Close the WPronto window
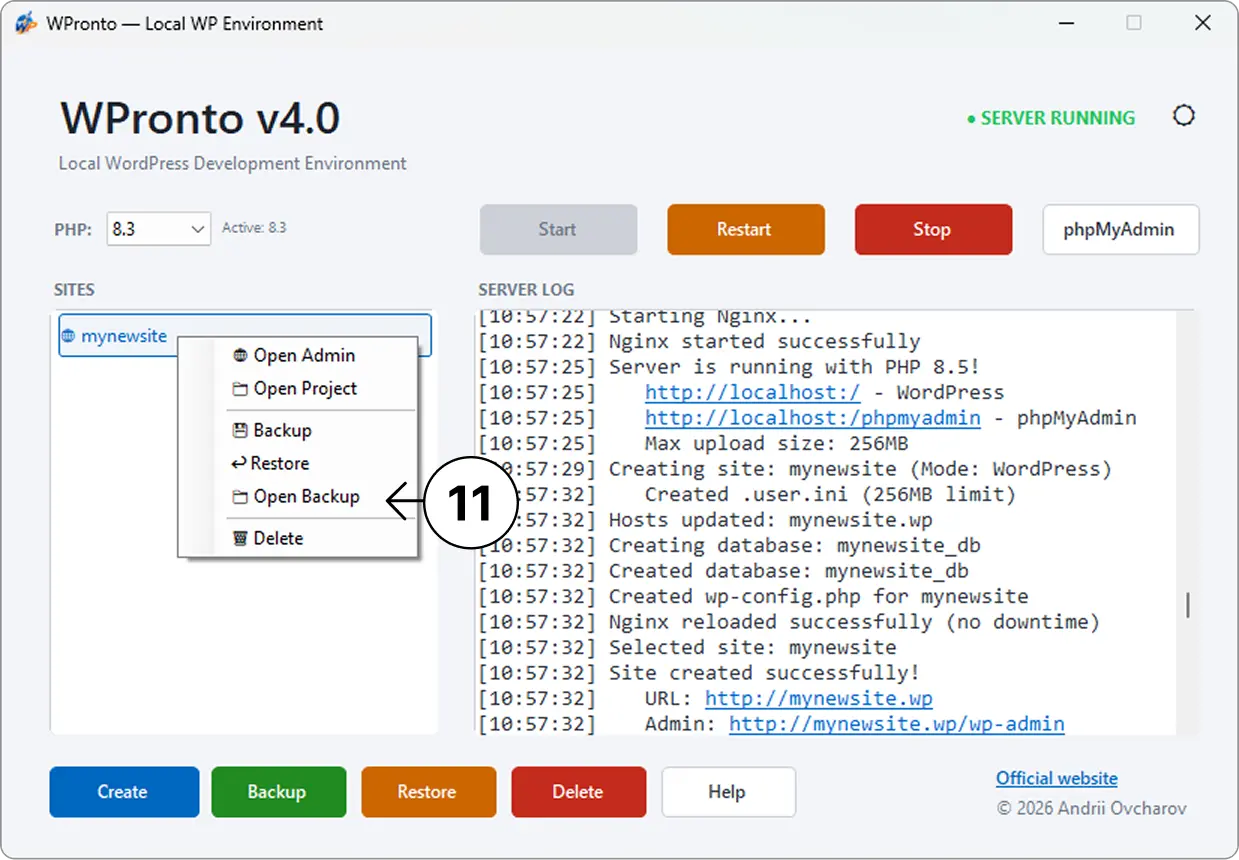1239x860 pixels. [x=1203, y=23]
